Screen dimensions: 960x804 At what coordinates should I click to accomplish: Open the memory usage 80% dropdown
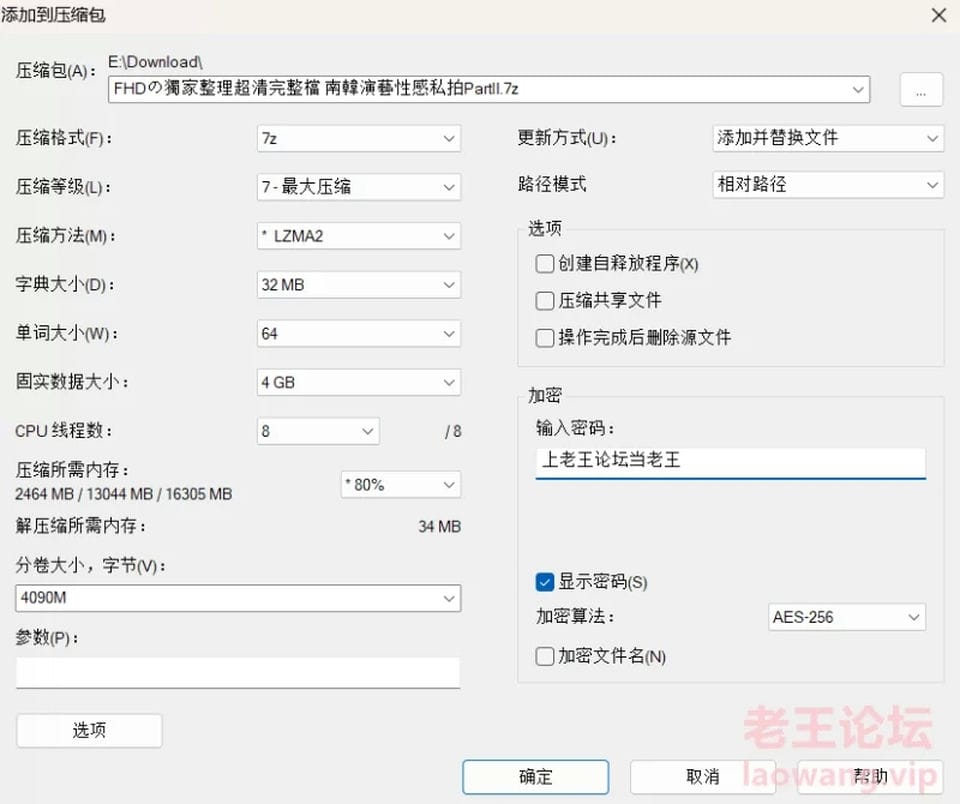pyautogui.click(x=400, y=484)
